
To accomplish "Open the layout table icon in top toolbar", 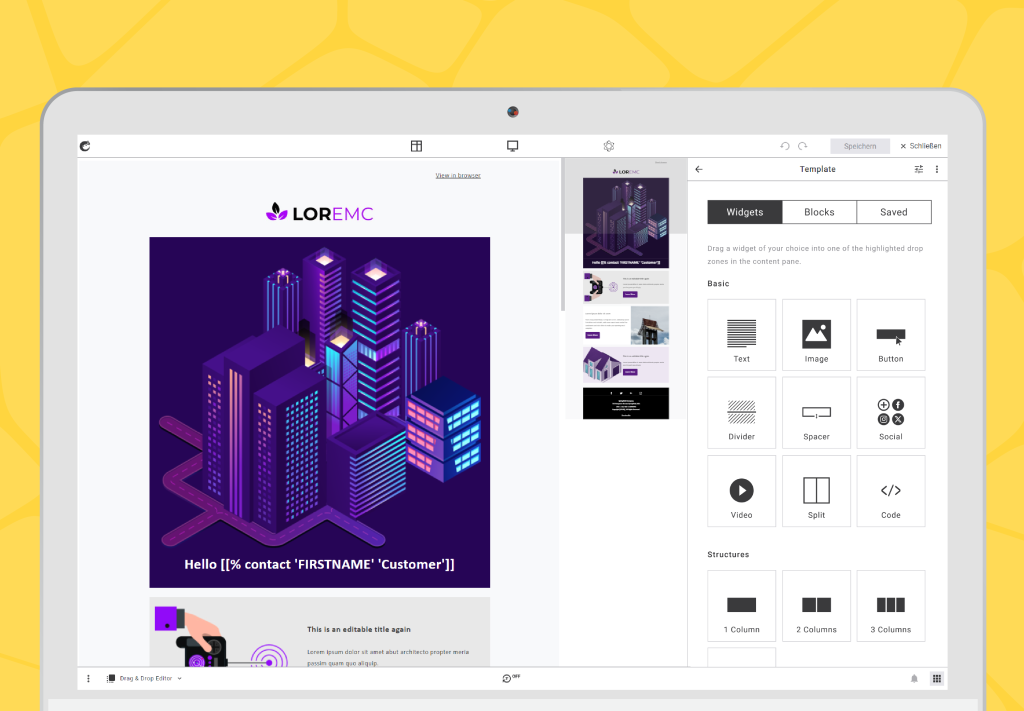I will click(x=416, y=146).
